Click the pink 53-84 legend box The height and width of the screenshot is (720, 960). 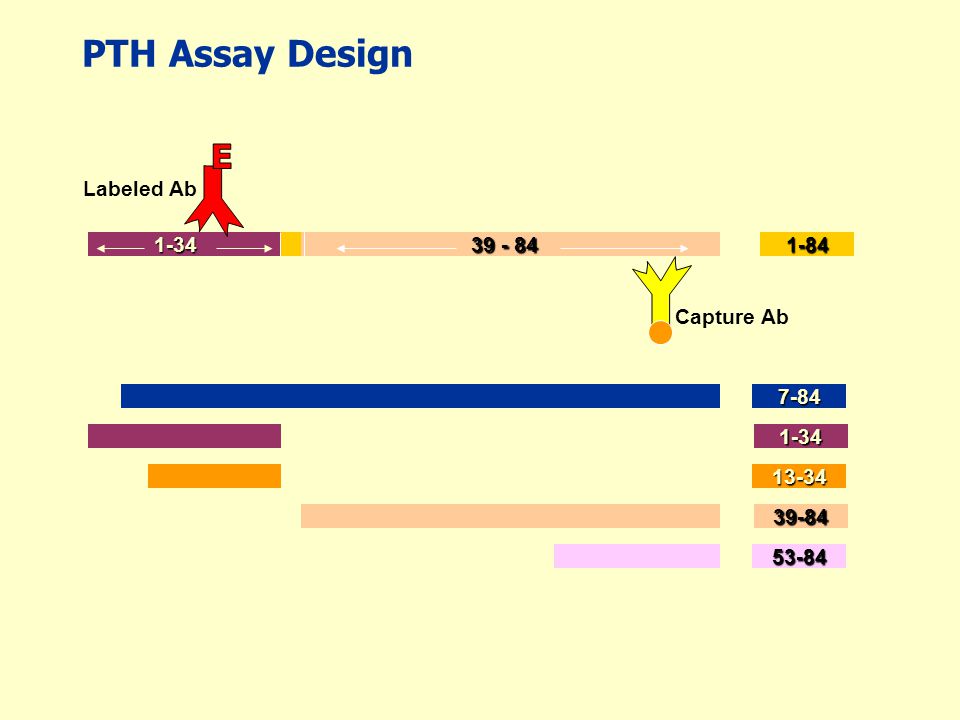point(798,556)
